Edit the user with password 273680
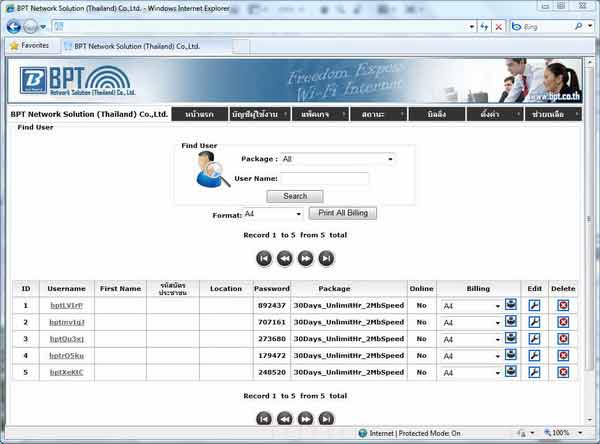600x444 pixels. pos(534,339)
